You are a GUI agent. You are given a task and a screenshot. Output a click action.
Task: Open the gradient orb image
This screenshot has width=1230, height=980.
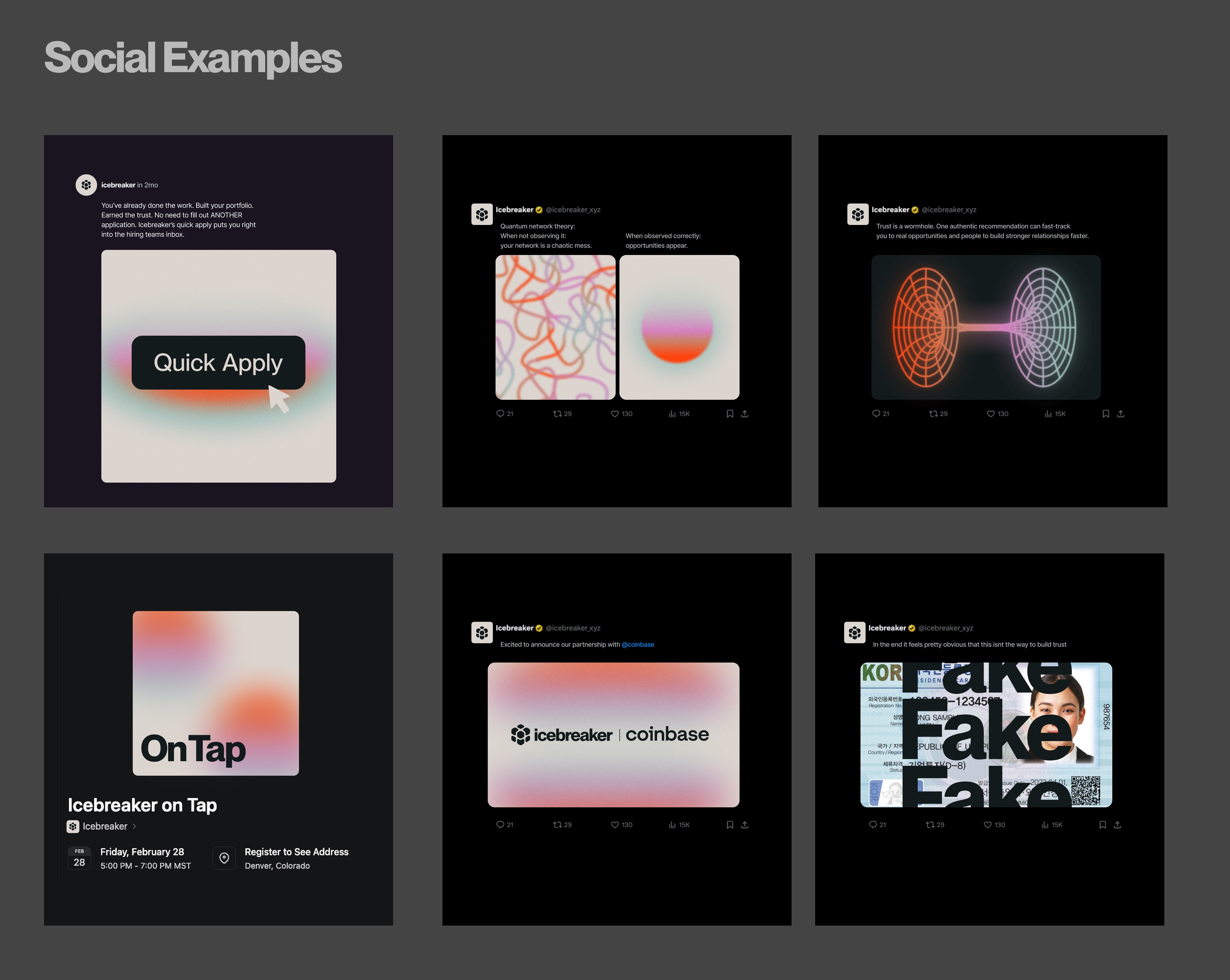click(679, 327)
